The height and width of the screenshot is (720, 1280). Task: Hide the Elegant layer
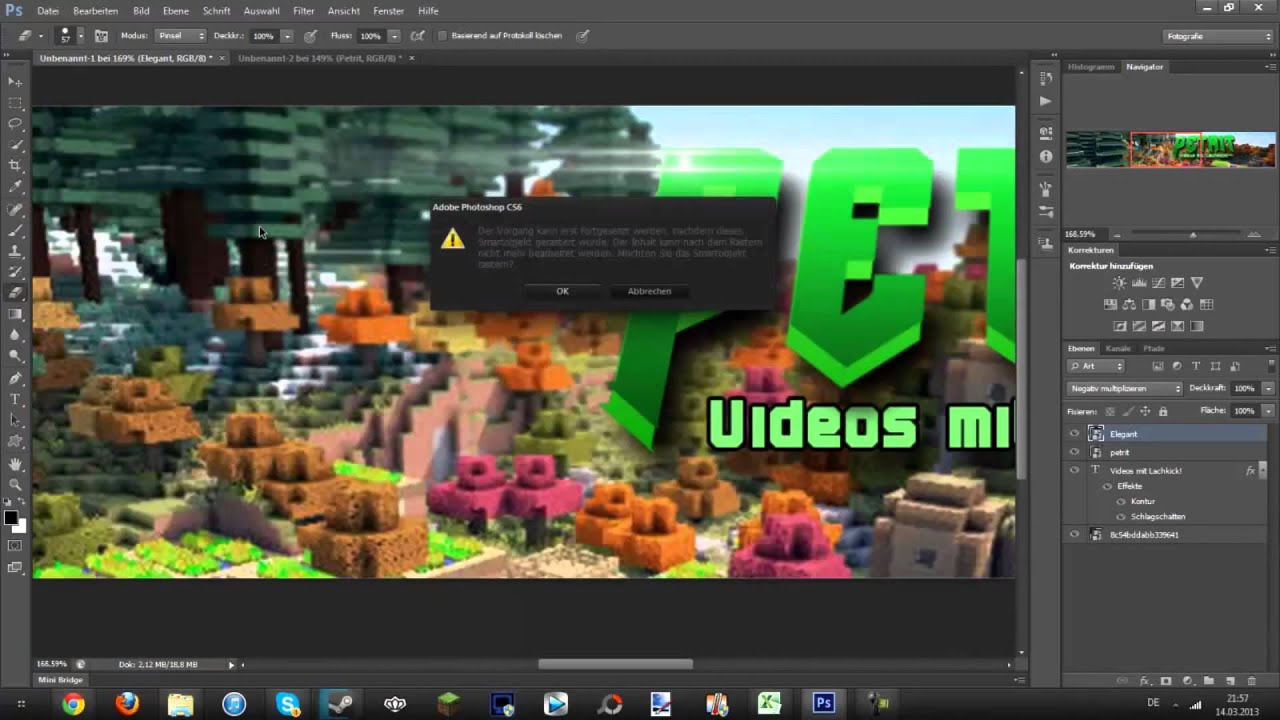click(1075, 434)
